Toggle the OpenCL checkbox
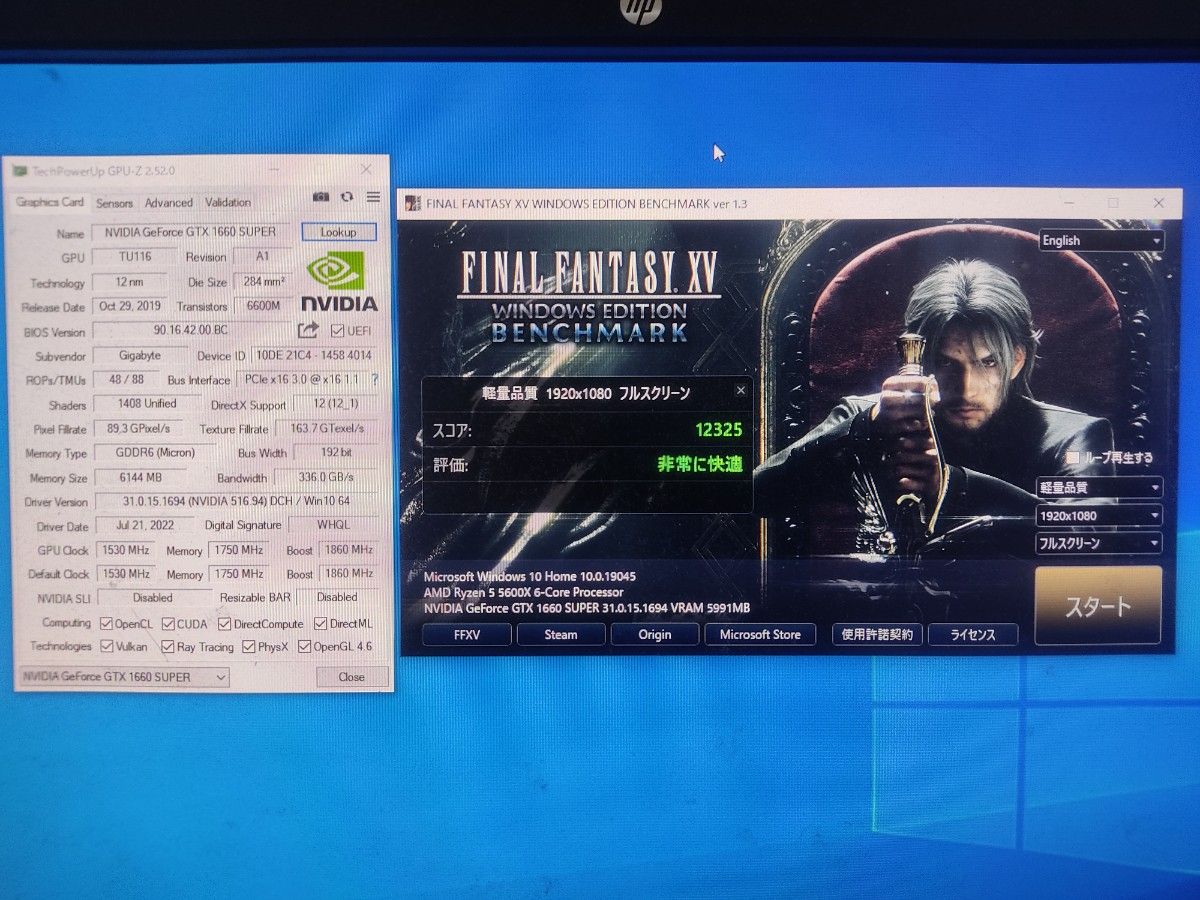This screenshot has height=900, width=1200. [x=106, y=623]
